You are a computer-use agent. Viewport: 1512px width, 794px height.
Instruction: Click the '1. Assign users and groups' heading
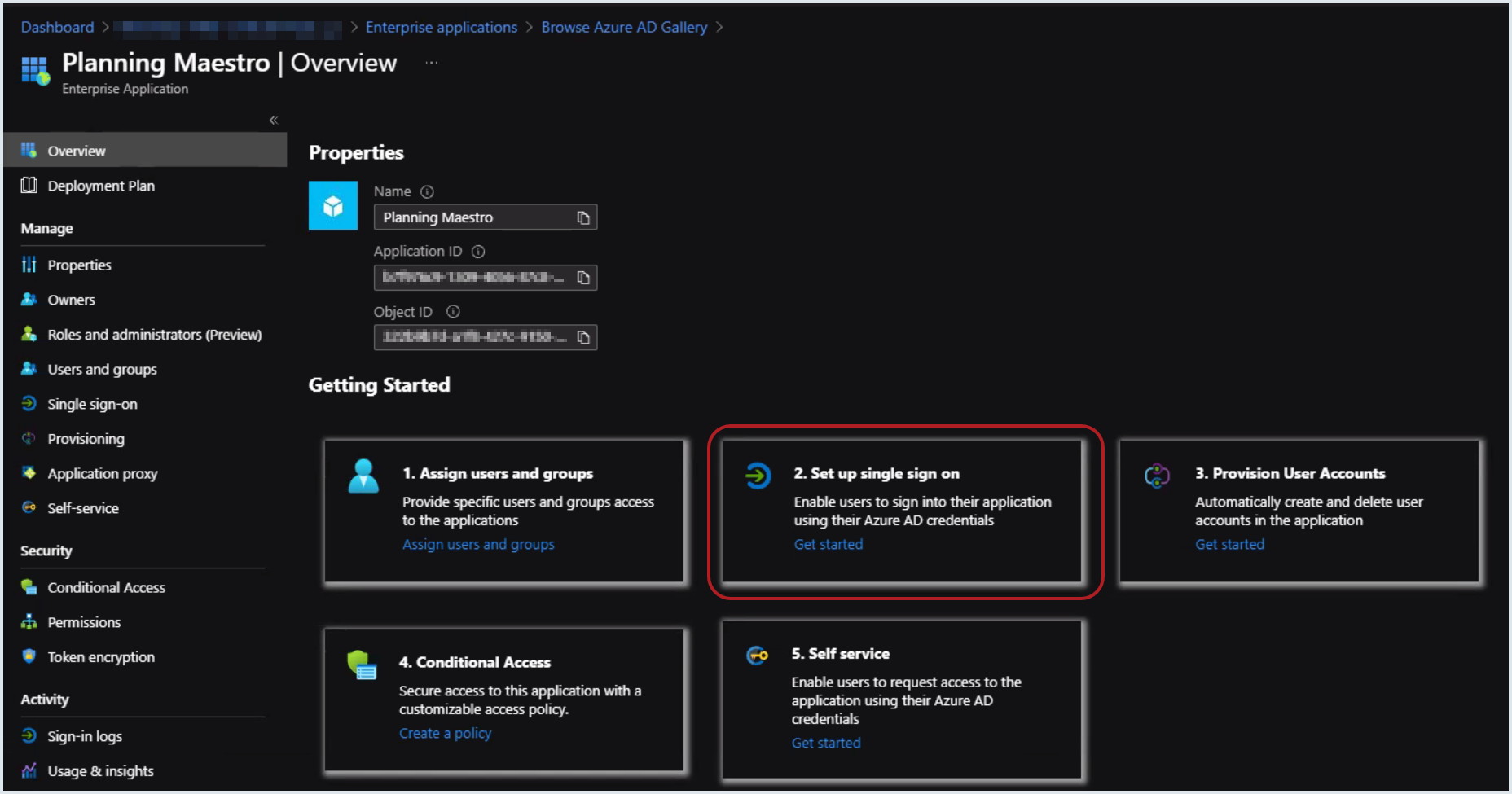[x=498, y=473]
